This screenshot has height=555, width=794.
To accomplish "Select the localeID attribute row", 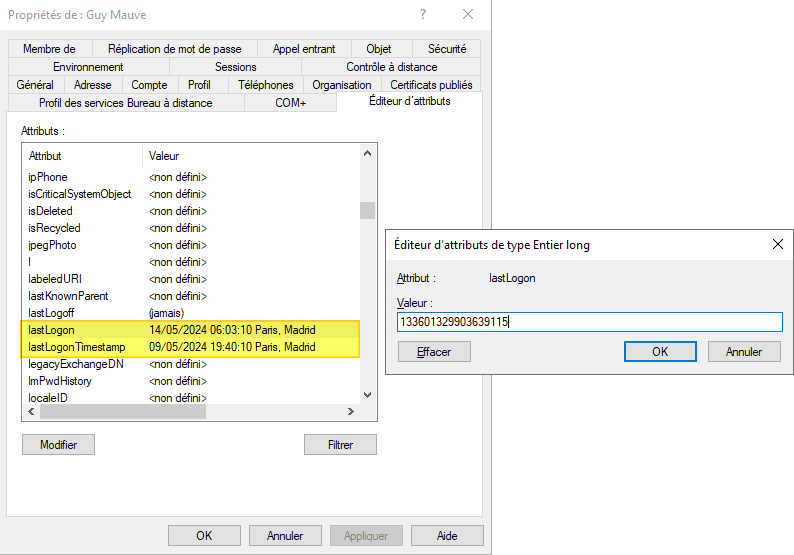I will pyautogui.click(x=191, y=398).
